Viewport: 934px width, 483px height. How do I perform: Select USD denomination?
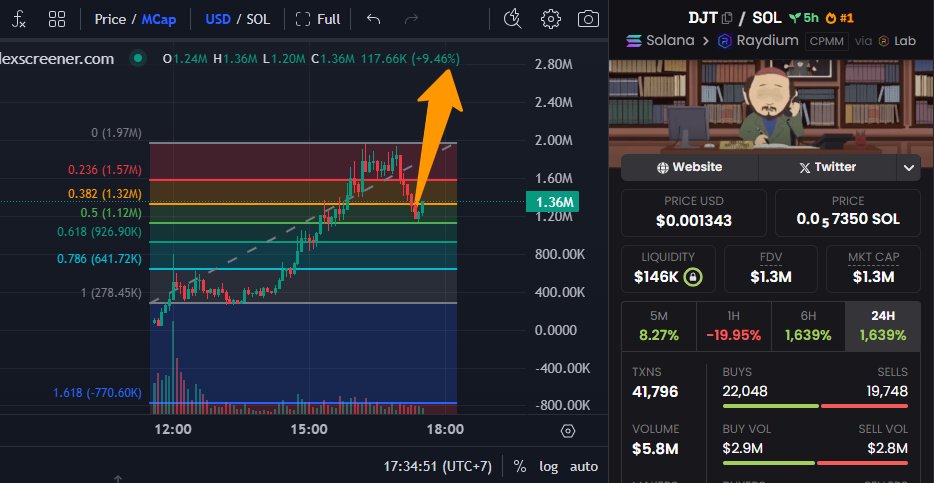point(218,20)
